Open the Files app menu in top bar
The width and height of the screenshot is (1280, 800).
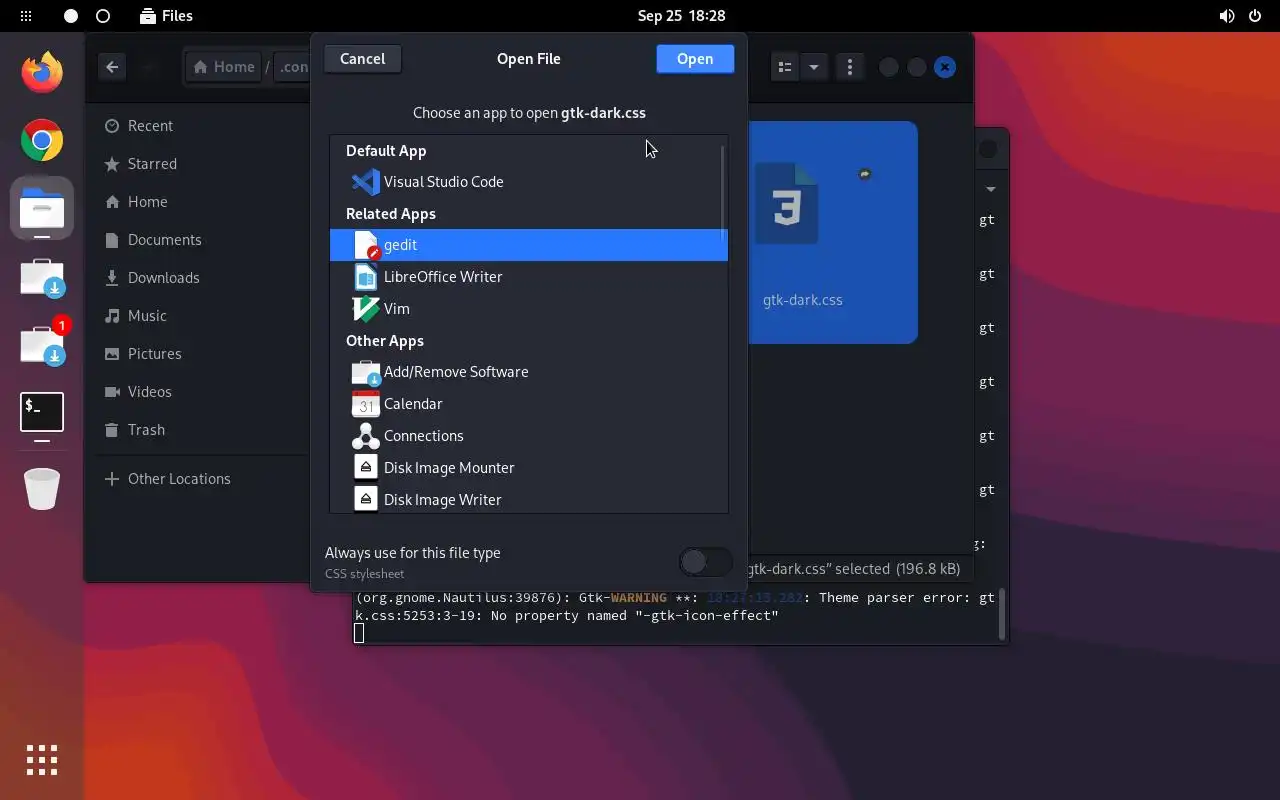click(x=167, y=16)
